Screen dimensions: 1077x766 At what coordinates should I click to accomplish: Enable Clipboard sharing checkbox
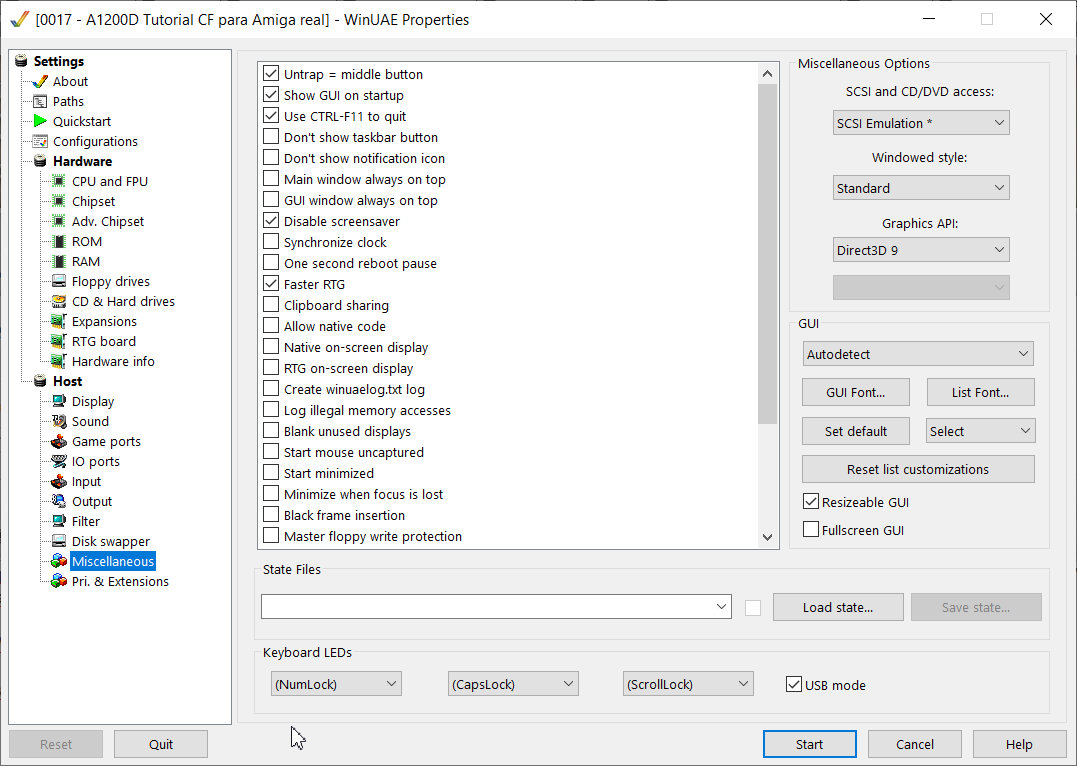point(271,305)
